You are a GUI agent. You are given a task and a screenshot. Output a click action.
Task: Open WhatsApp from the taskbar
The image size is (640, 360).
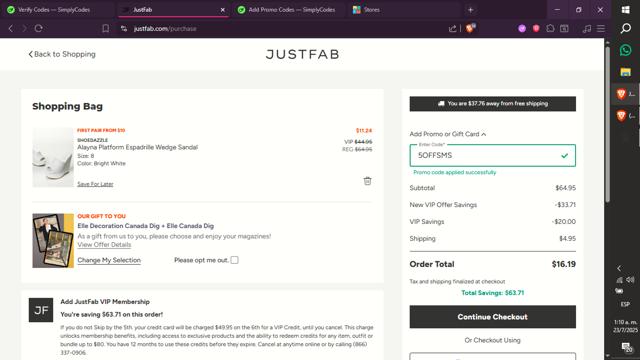click(625, 50)
